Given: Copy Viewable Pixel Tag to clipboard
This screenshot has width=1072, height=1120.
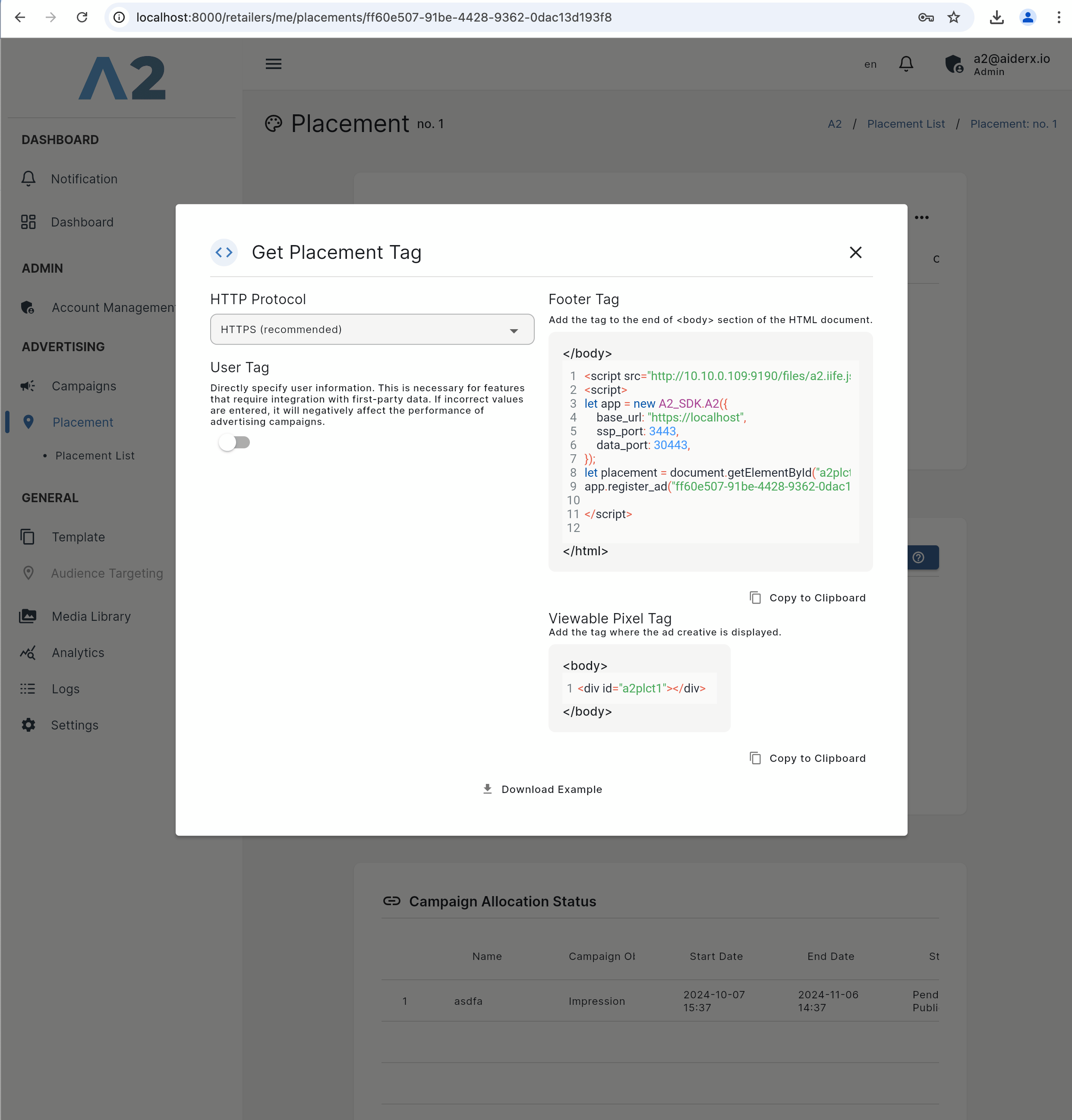Looking at the screenshot, I should (807, 758).
